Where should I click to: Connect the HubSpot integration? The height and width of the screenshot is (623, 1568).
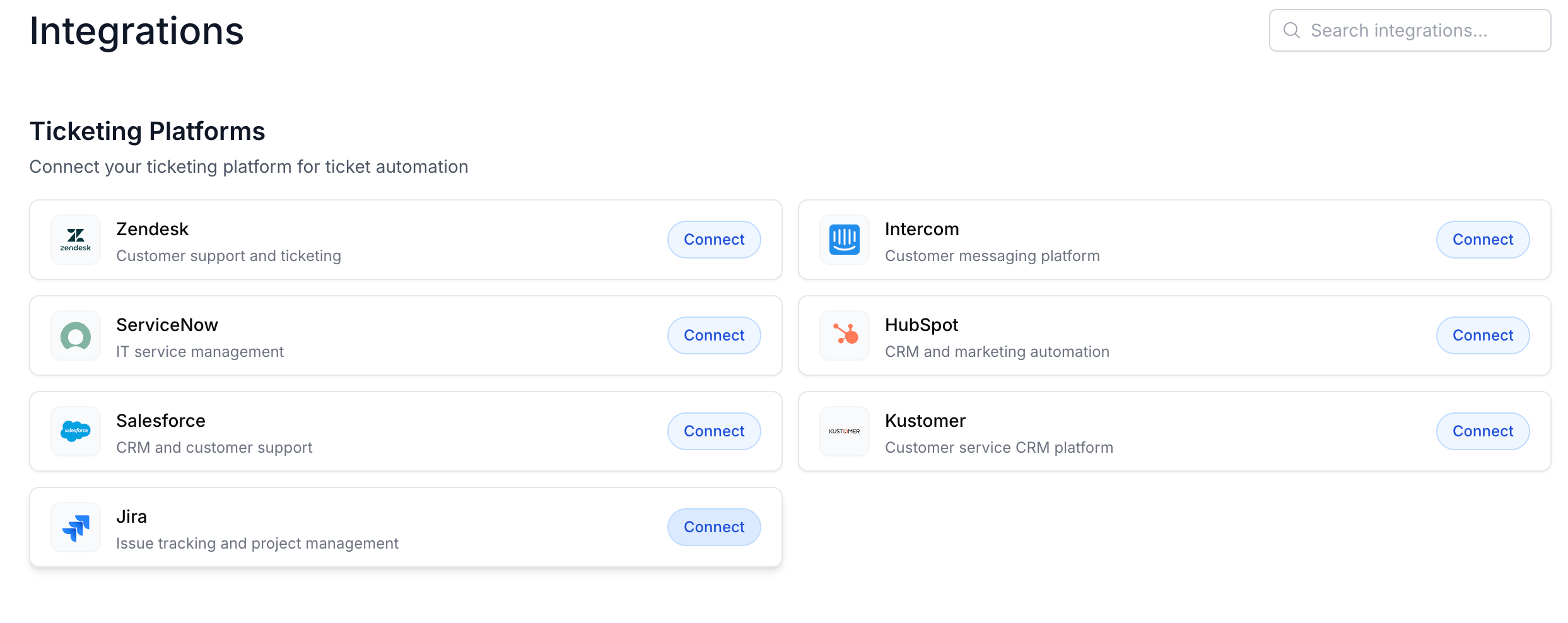(x=1483, y=335)
